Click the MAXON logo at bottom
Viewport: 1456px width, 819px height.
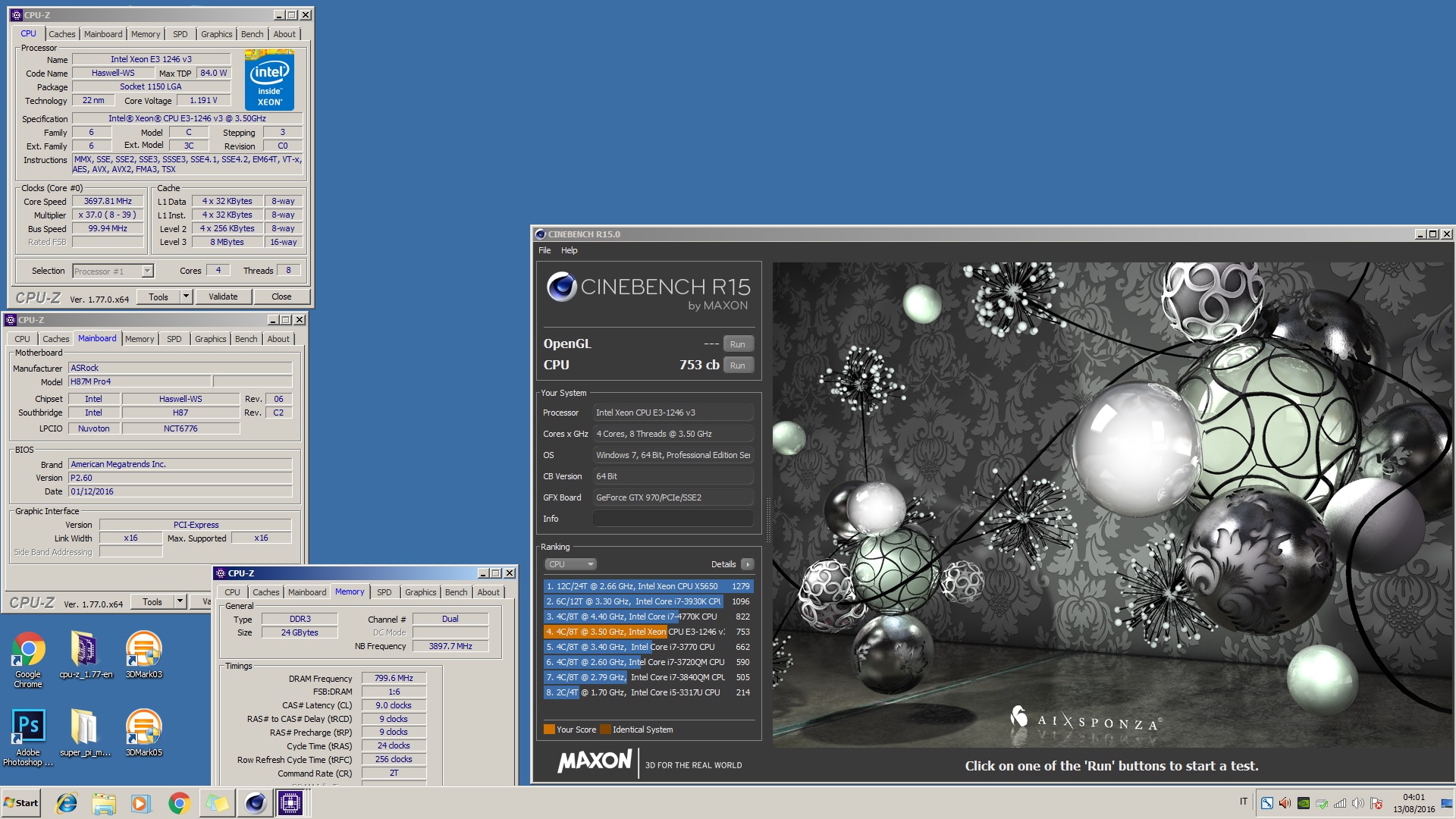coord(595,761)
